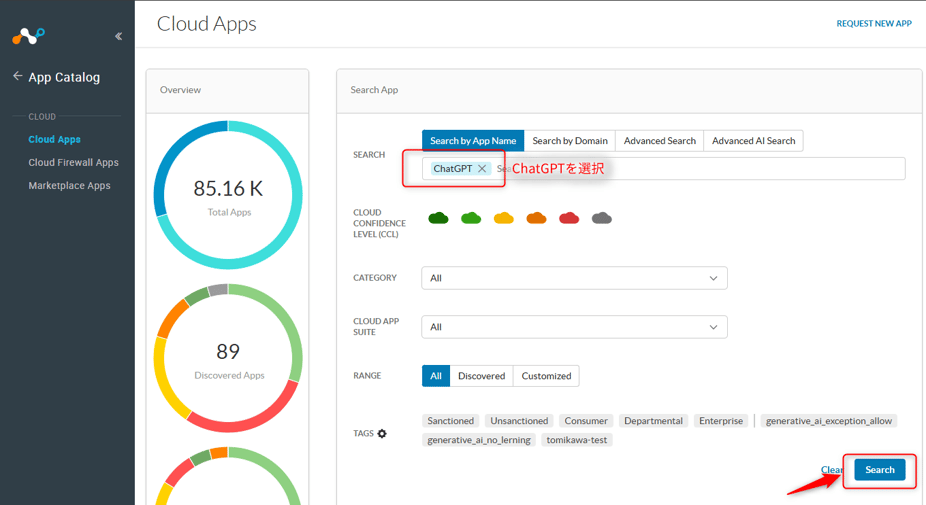Viewport: 926px width, 505px height.
Task: Open the Request New App link
Action: (x=873, y=24)
